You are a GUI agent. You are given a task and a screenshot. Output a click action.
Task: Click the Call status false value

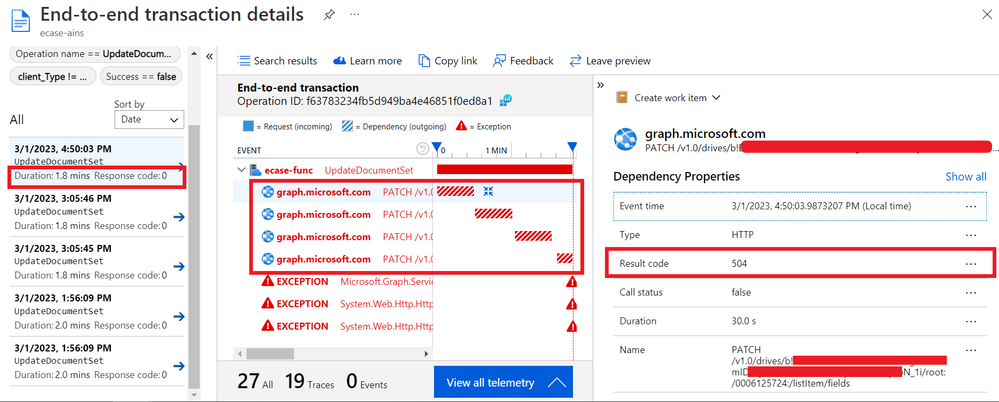coord(741,292)
